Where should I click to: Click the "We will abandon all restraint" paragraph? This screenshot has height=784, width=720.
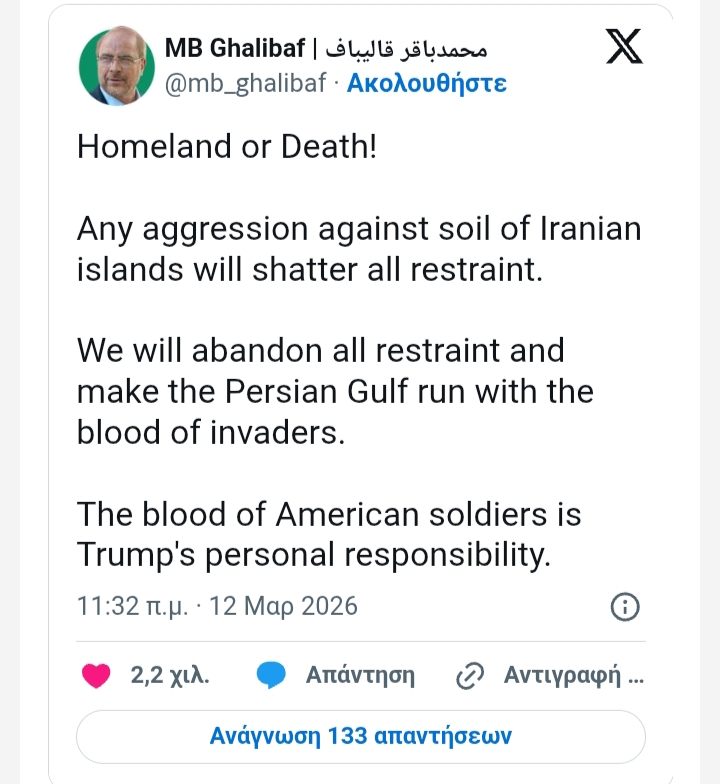coord(335,390)
